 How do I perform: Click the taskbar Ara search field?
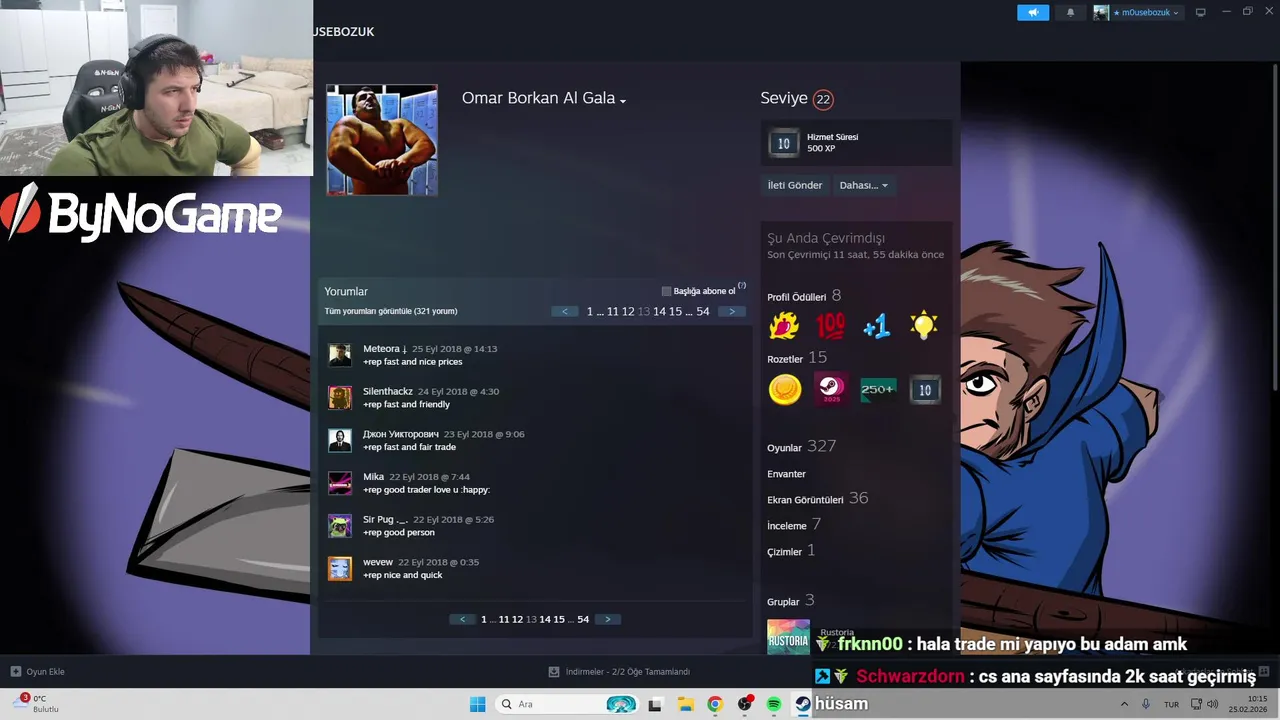point(567,704)
